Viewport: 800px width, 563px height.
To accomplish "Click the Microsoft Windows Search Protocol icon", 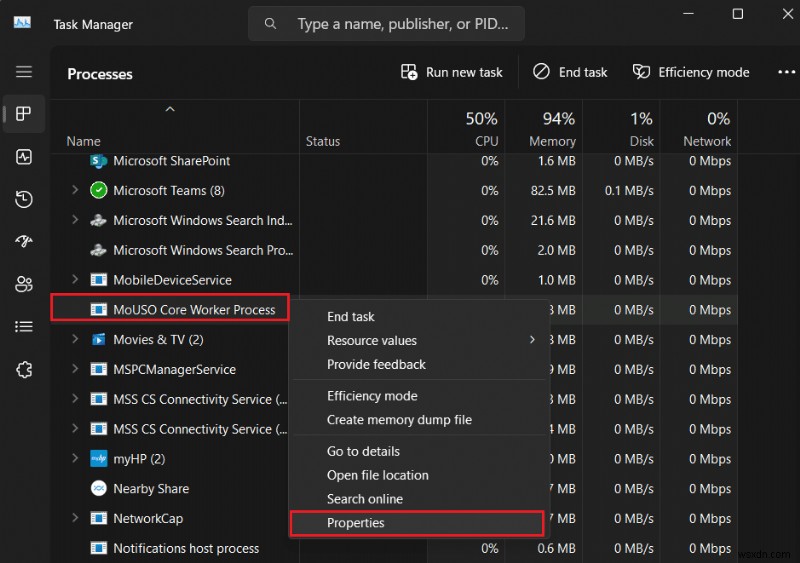I will point(98,250).
